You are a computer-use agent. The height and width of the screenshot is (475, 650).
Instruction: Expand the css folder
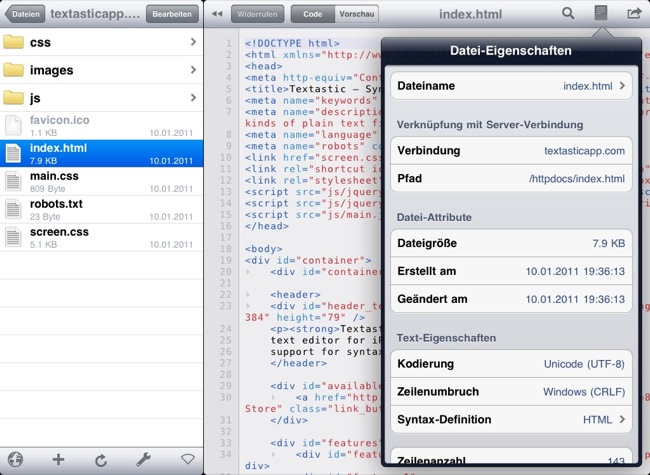tap(101, 43)
